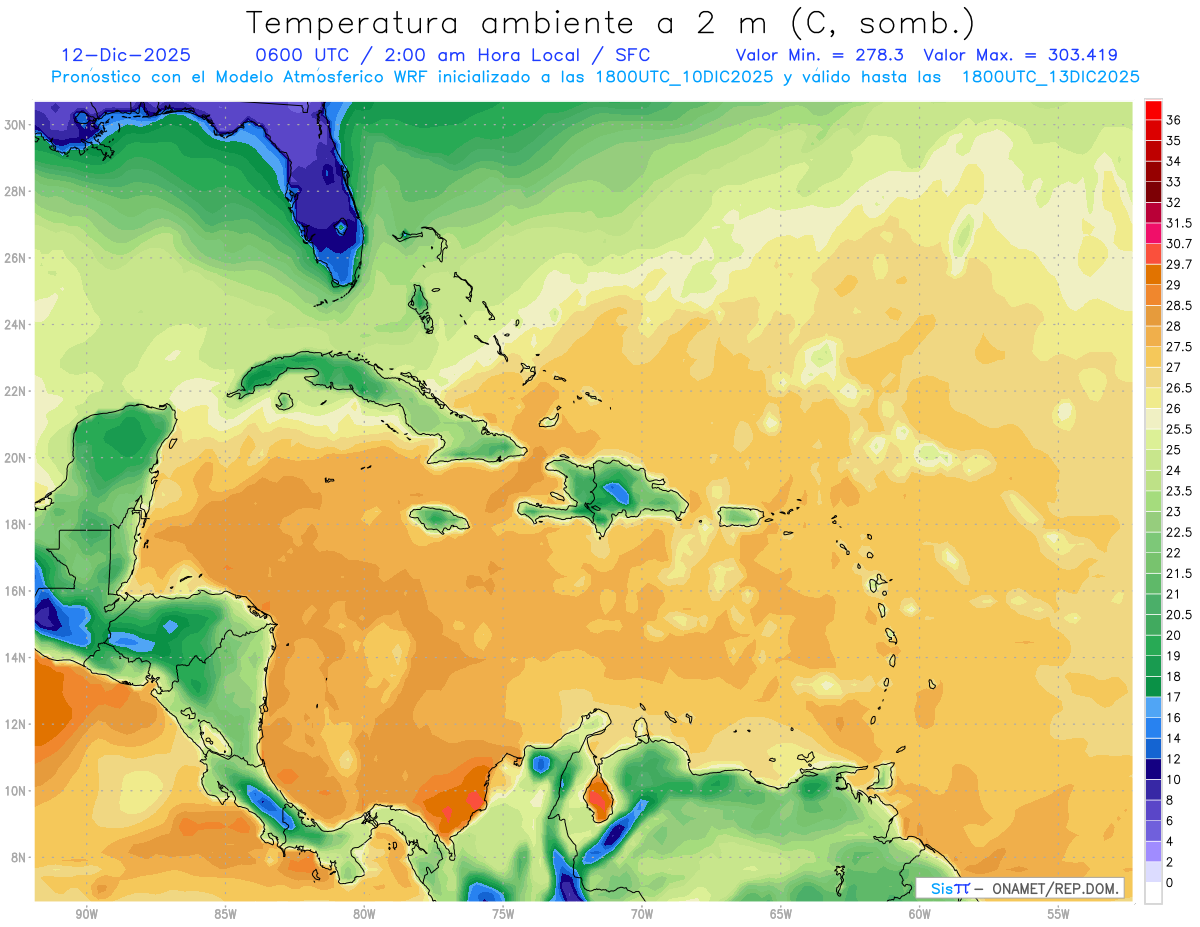Click the color scale value "6"
The height and width of the screenshot is (927, 1200).
[1170, 821]
